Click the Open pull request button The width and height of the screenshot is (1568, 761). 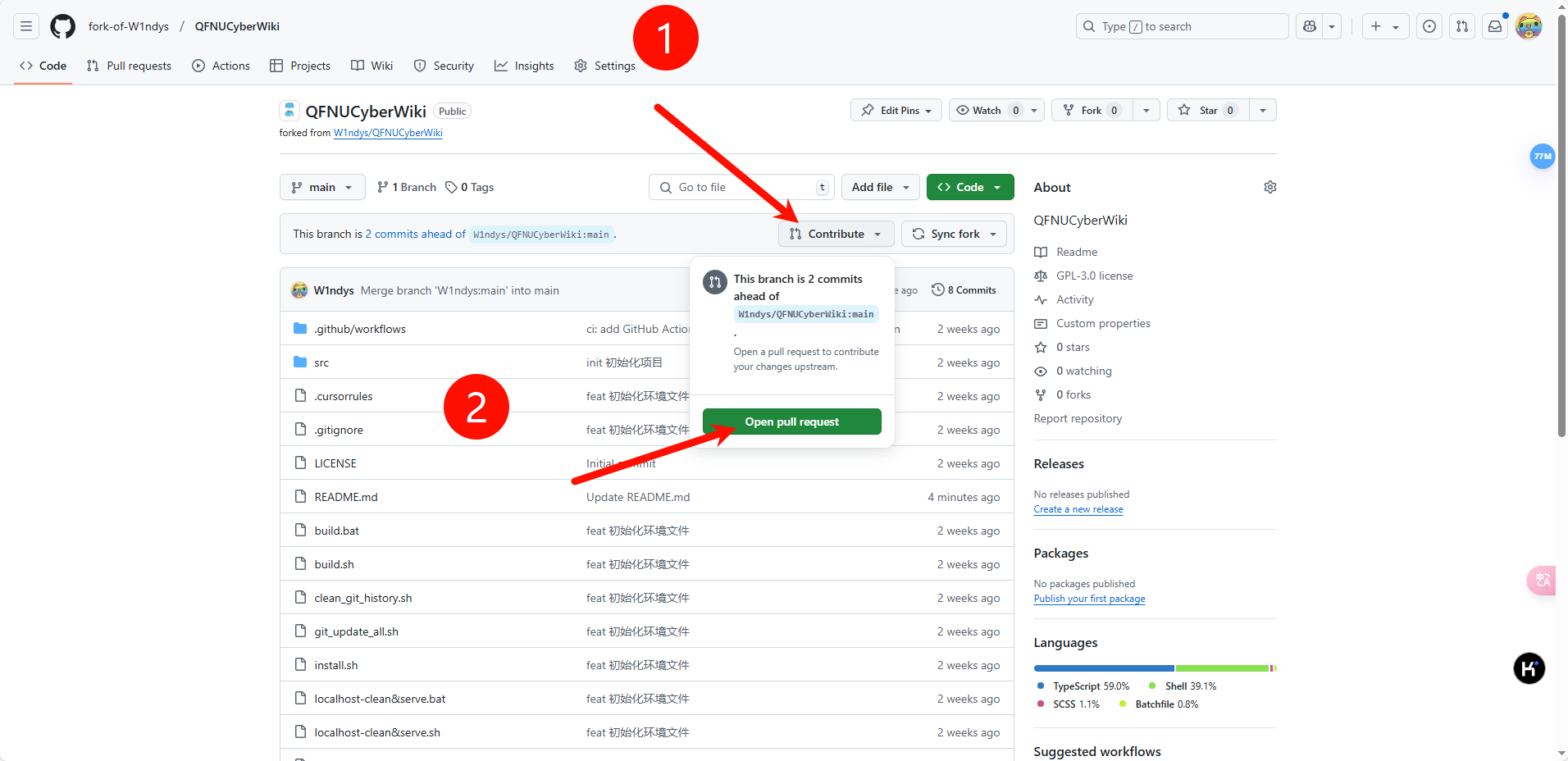pos(792,422)
